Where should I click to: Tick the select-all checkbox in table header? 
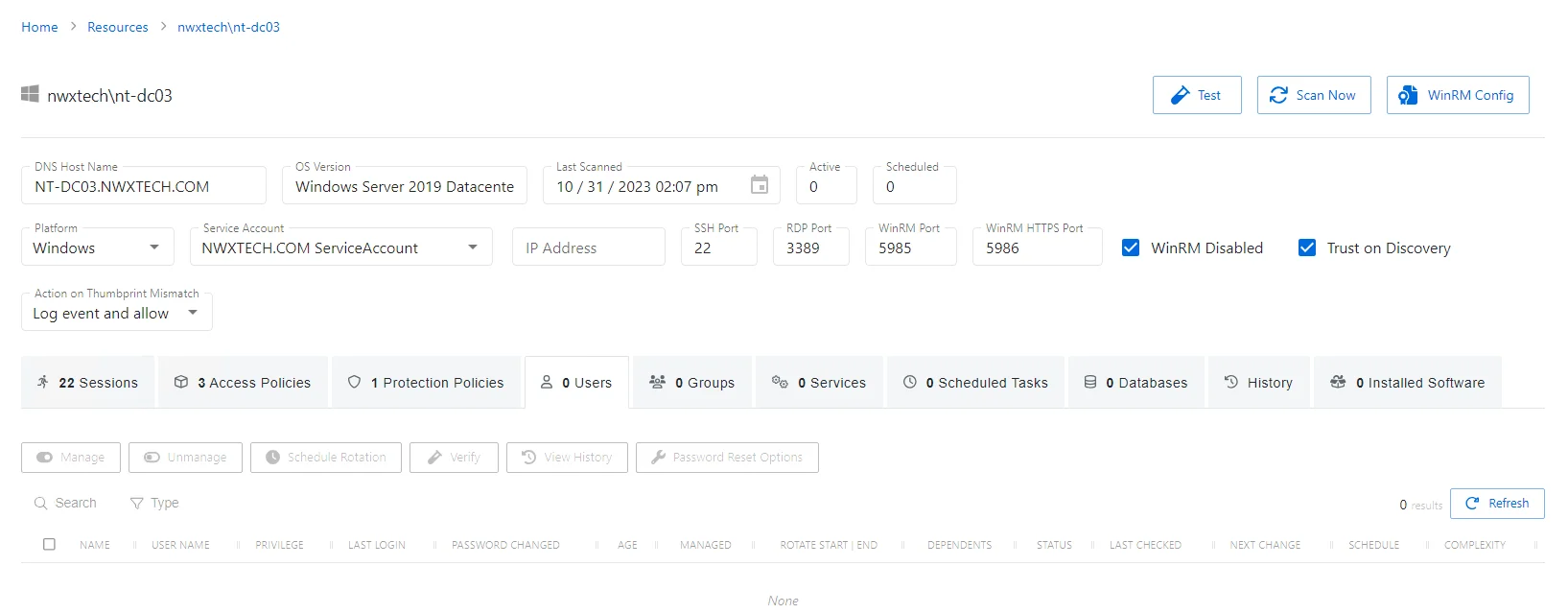(x=49, y=544)
